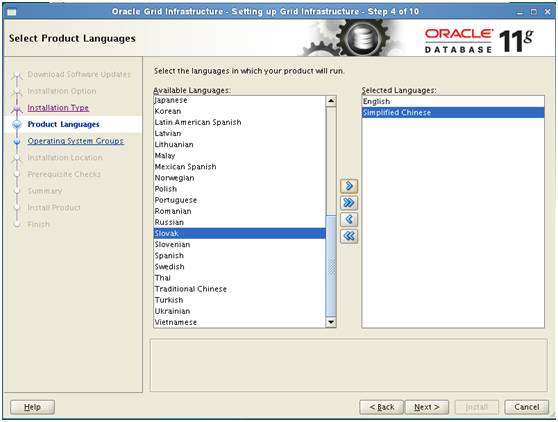Image resolution: width=558 pixels, height=422 pixels.
Task: Add all languages with double right arrow
Action: click(x=349, y=203)
